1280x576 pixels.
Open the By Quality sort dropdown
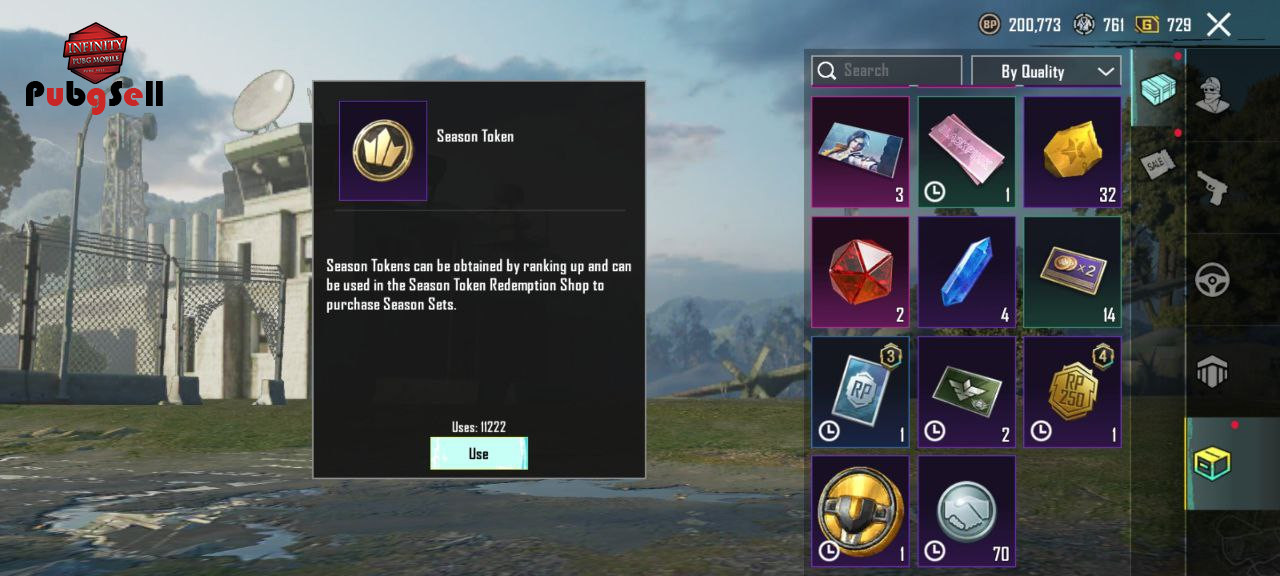pyautogui.click(x=1046, y=71)
